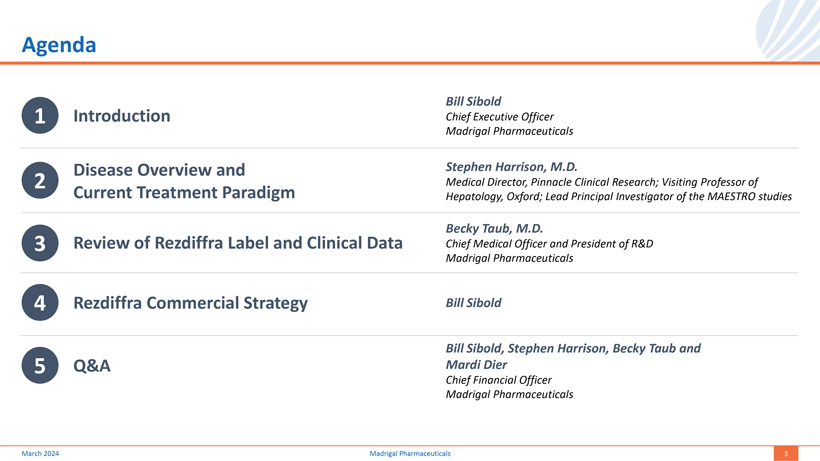
Task: Open Review of Rezdiffra Label and Clinical Data
Action: [x=238, y=243]
